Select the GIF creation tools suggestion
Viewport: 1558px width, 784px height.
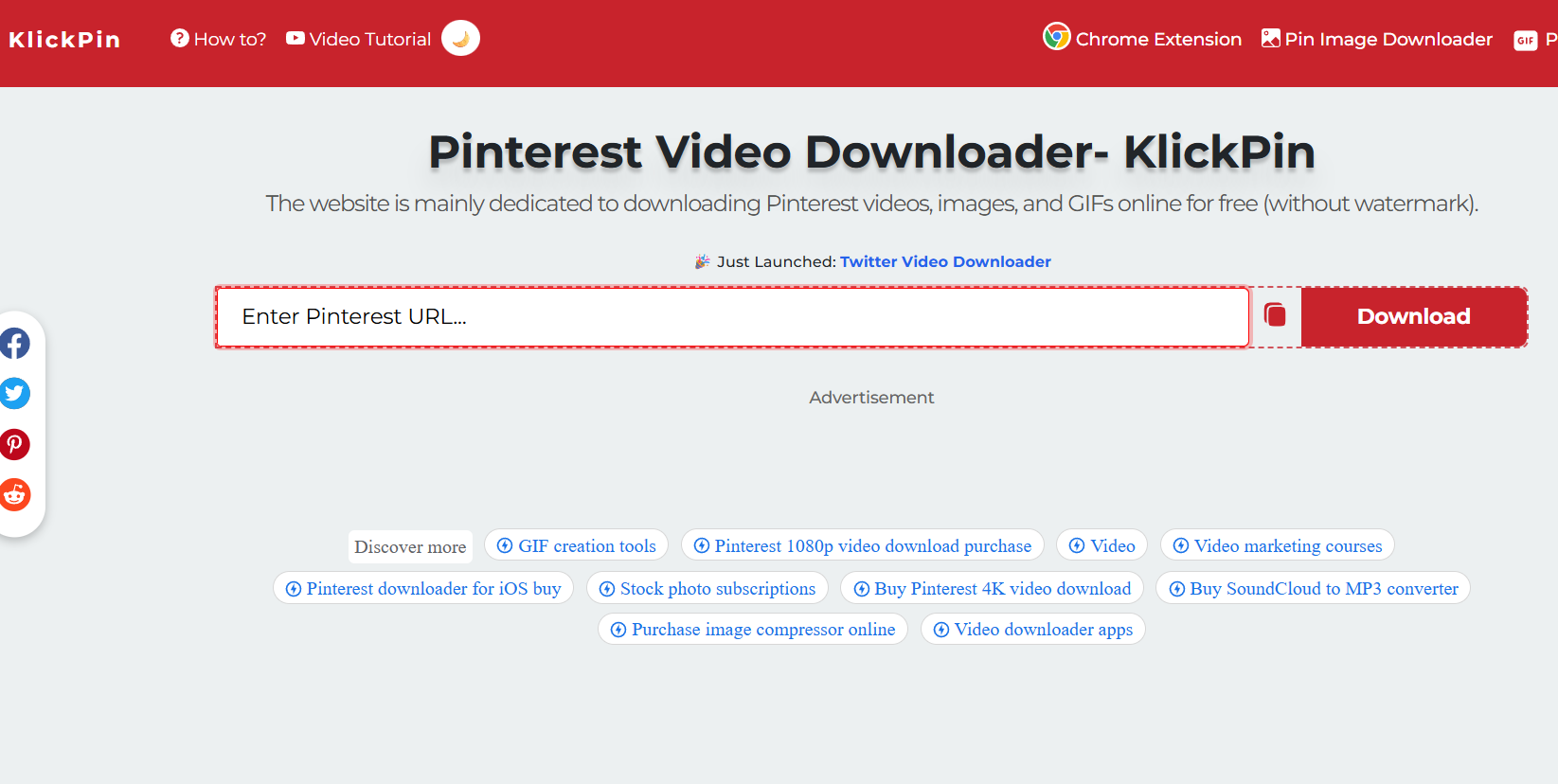(x=576, y=545)
